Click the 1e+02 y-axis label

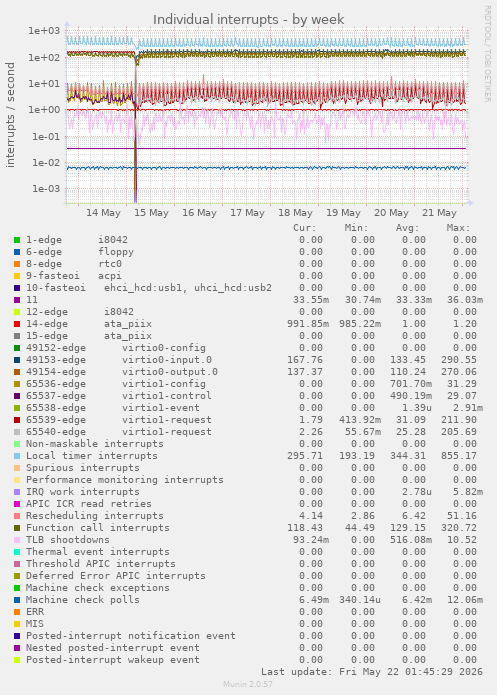[x=44, y=57]
